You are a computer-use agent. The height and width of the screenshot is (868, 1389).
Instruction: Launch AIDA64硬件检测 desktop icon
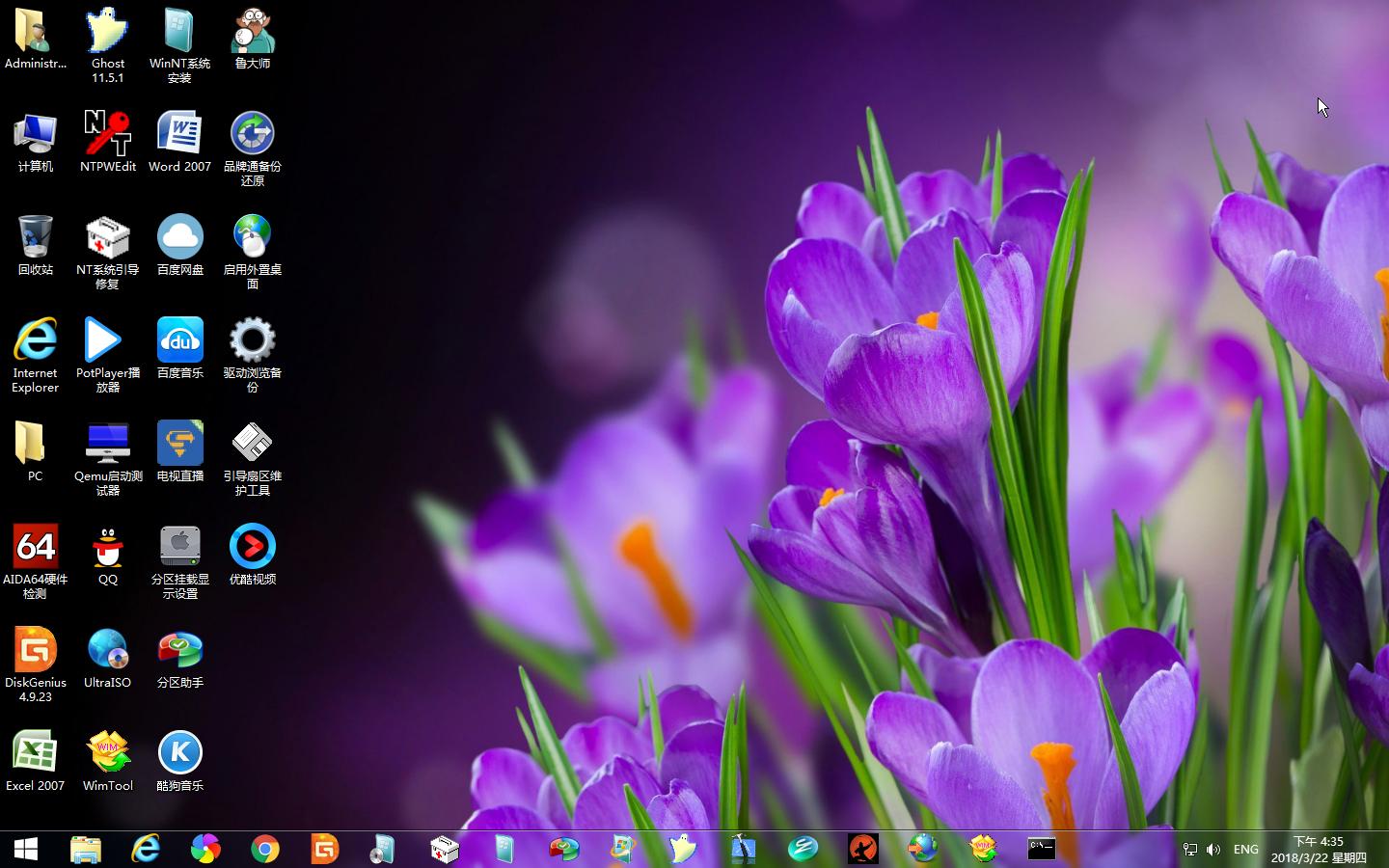tap(36, 561)
